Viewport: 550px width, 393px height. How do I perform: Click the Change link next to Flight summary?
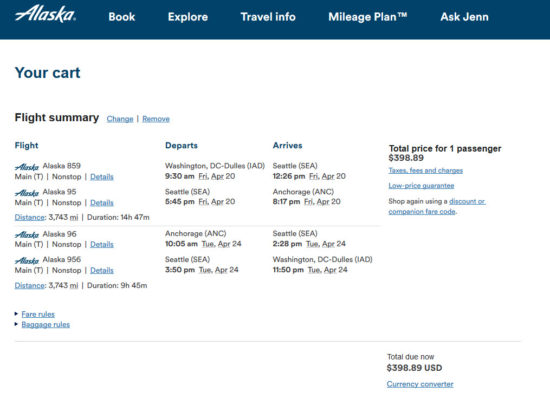coord(120,119)
